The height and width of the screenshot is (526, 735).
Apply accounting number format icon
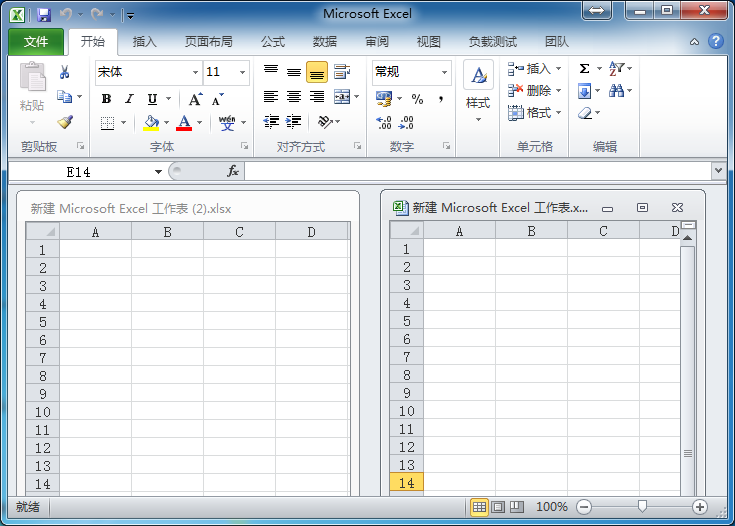[384, 98]
